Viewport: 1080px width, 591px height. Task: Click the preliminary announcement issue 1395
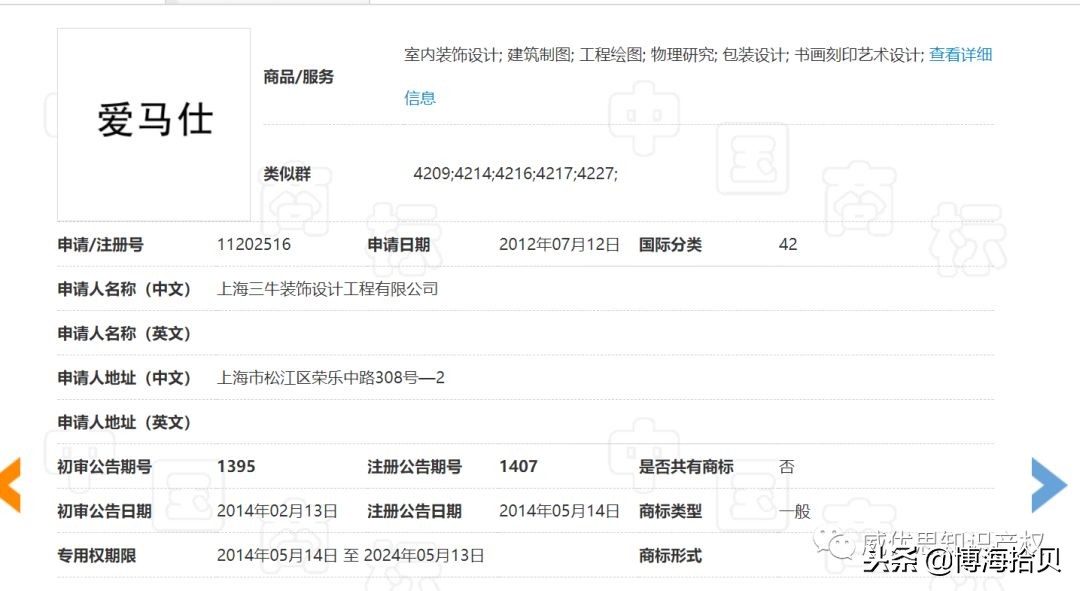point(236,467)
